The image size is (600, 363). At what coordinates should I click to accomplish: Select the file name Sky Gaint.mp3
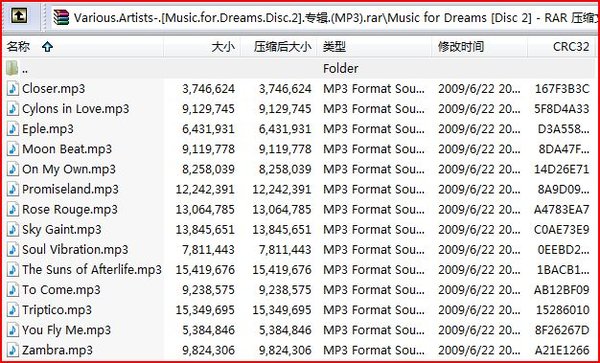tap(62, 230)
